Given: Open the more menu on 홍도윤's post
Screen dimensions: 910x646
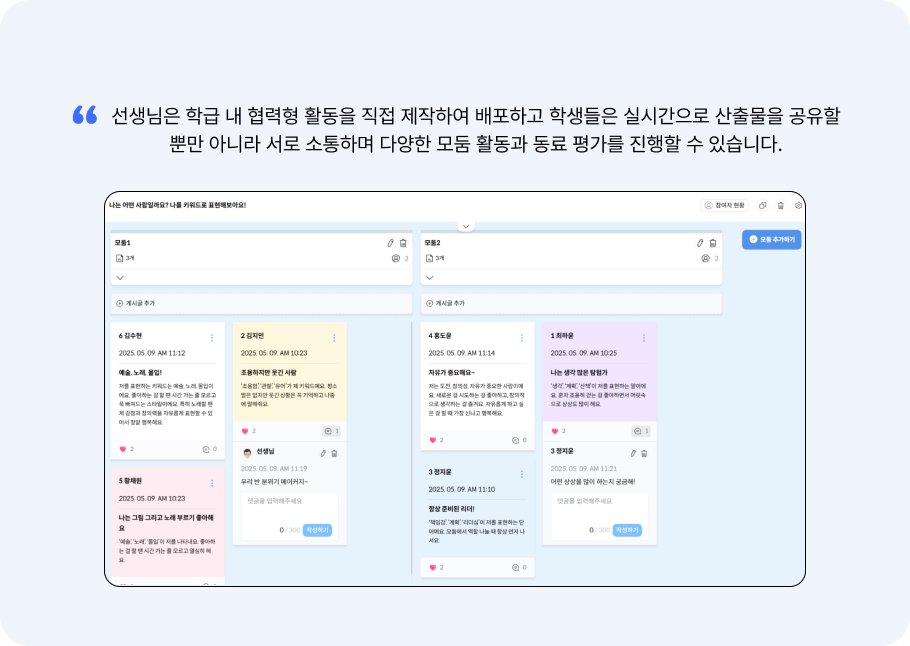Looking at the screenshot, I should pos(522,338).
